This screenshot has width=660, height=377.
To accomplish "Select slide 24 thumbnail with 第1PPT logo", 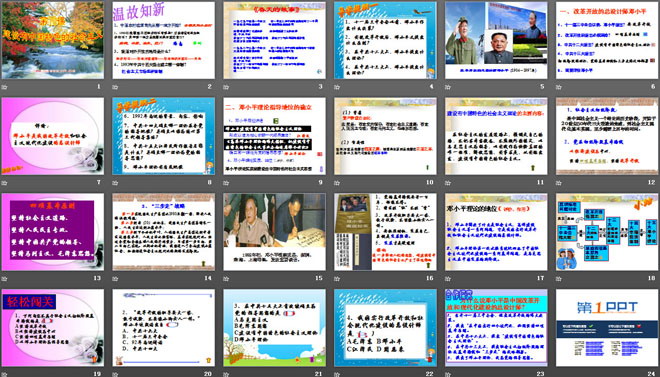I will click(x=607, y=328).
